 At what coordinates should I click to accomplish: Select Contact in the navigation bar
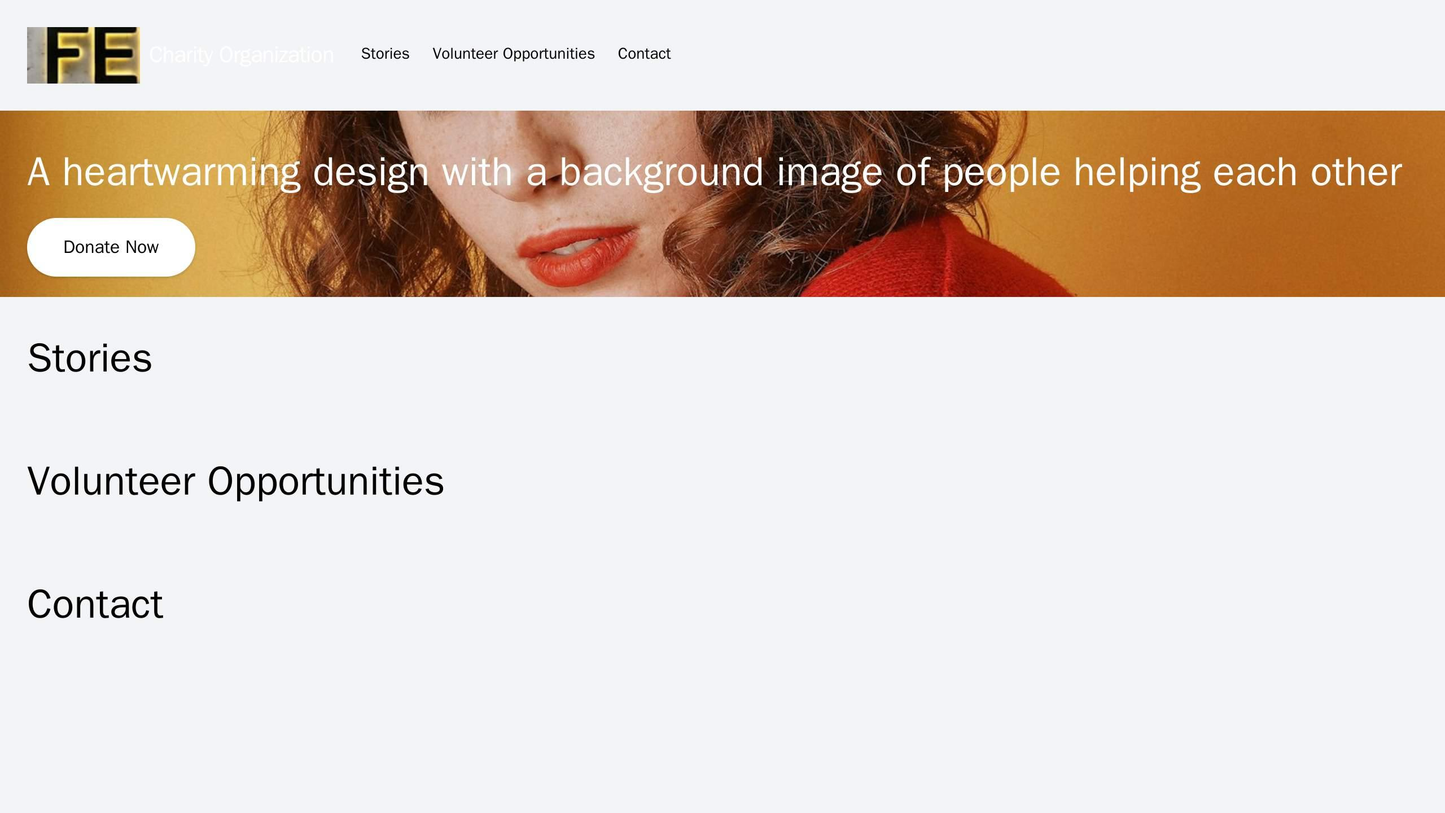[x=643, y=54]
